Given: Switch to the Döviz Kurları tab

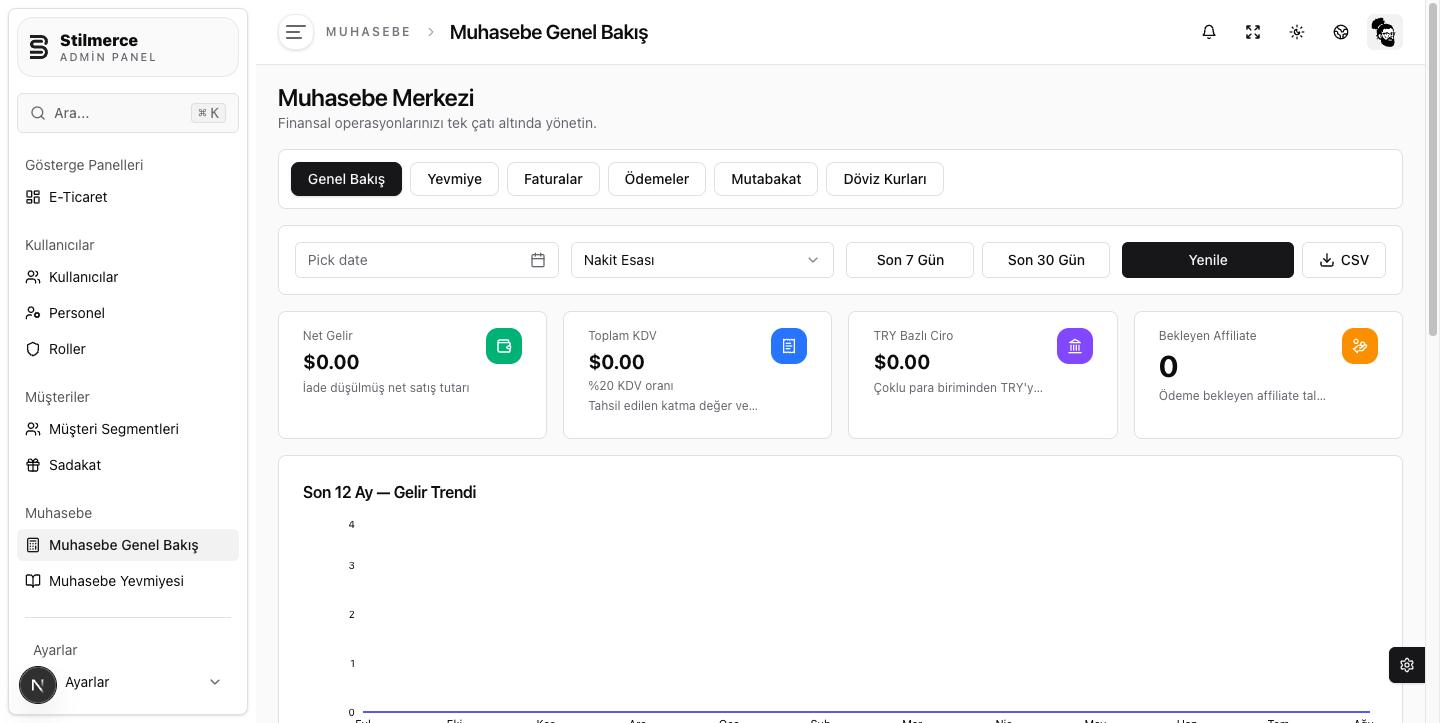Looking at the screenshot, I should (x=885, y=179).
